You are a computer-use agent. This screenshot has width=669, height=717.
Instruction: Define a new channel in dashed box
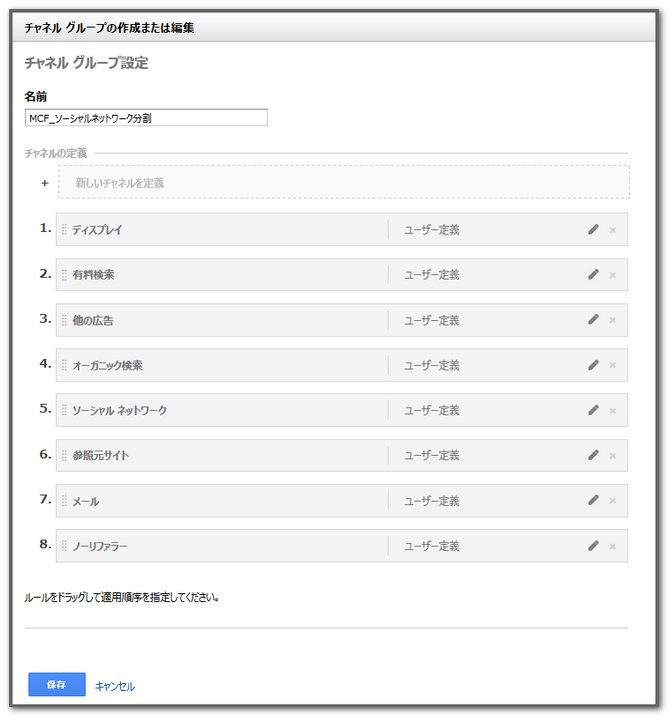click(343, 182)
